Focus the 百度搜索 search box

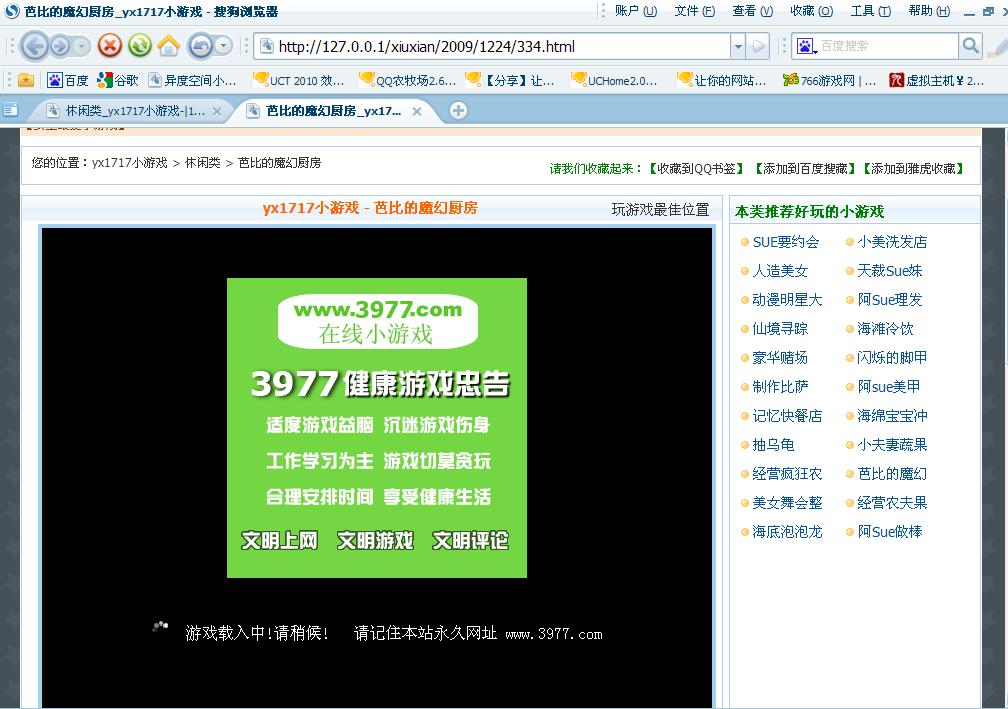click(x=888, y=46)
